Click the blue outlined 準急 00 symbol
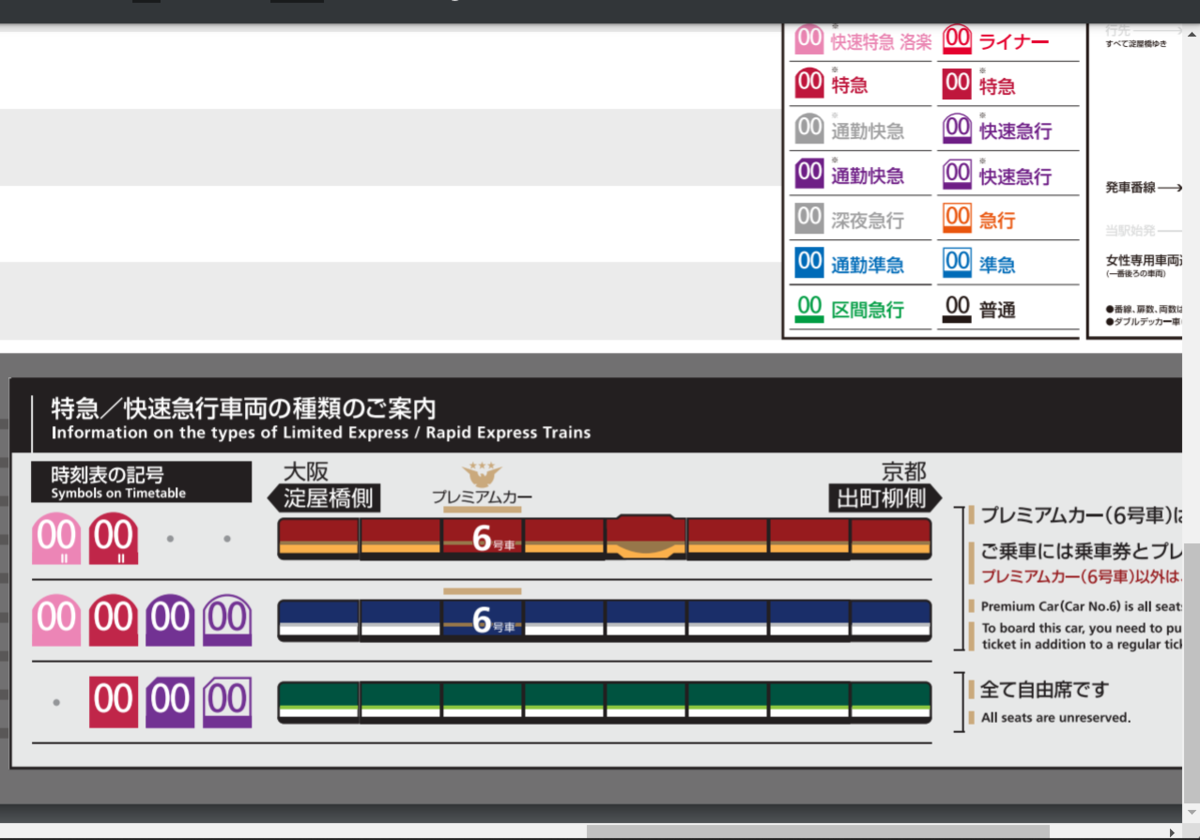This screenshot has width=1200, height=840. pyautogui.click(x=957, y=263)
